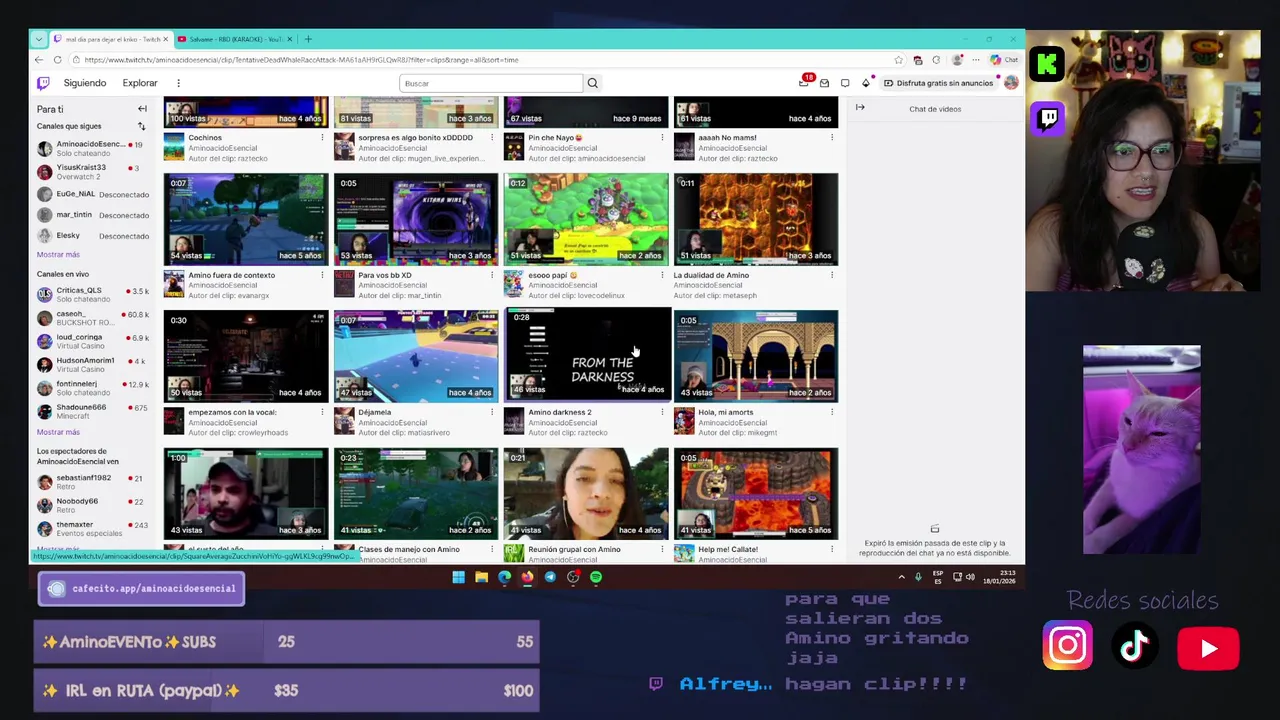Play the 'La dualidad de Amino' clip thumbnail
The image size is (1280, 720).
click(756, 219)
